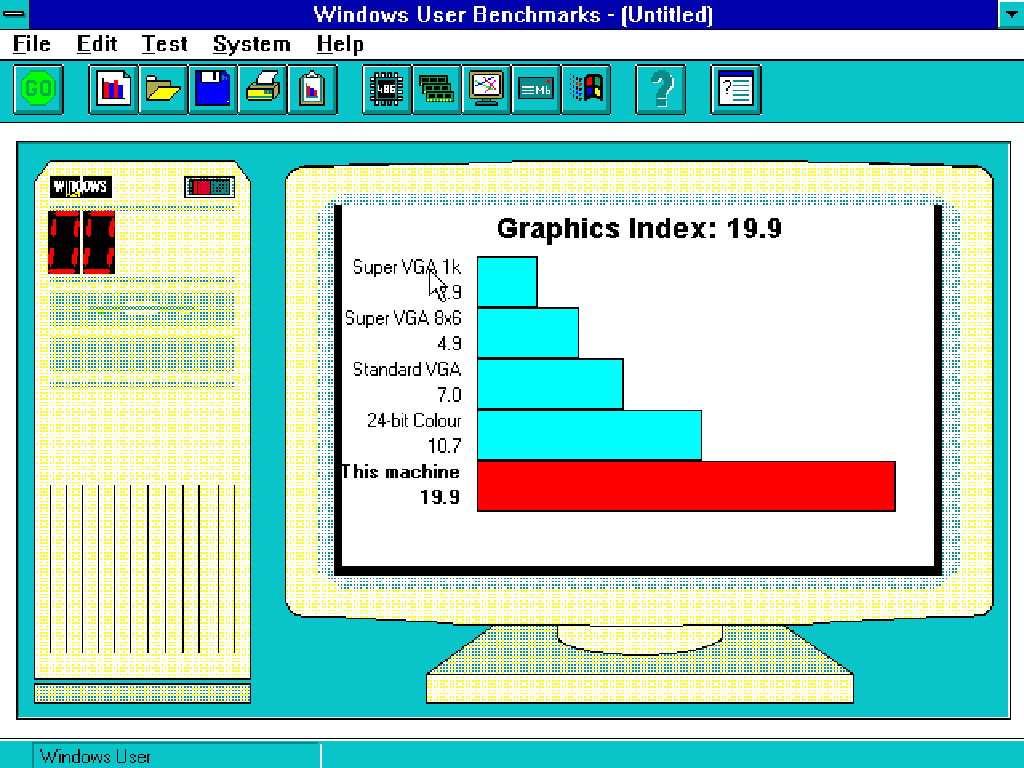1024x768 pixels.
Task: Open help with the question mark icon
Action: point(660,89)
